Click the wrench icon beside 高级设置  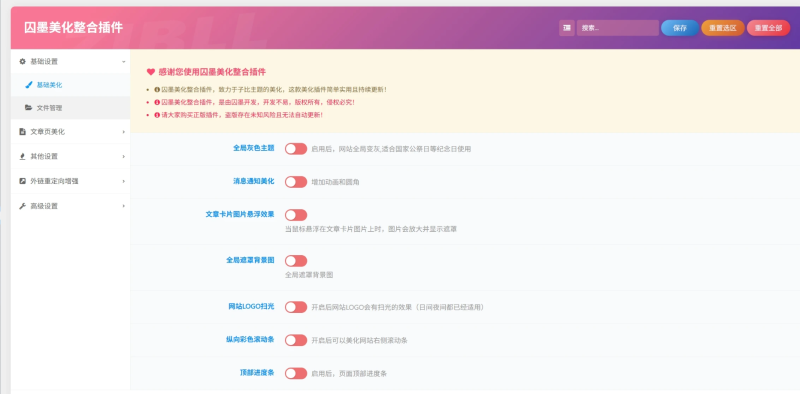point(22,206)
